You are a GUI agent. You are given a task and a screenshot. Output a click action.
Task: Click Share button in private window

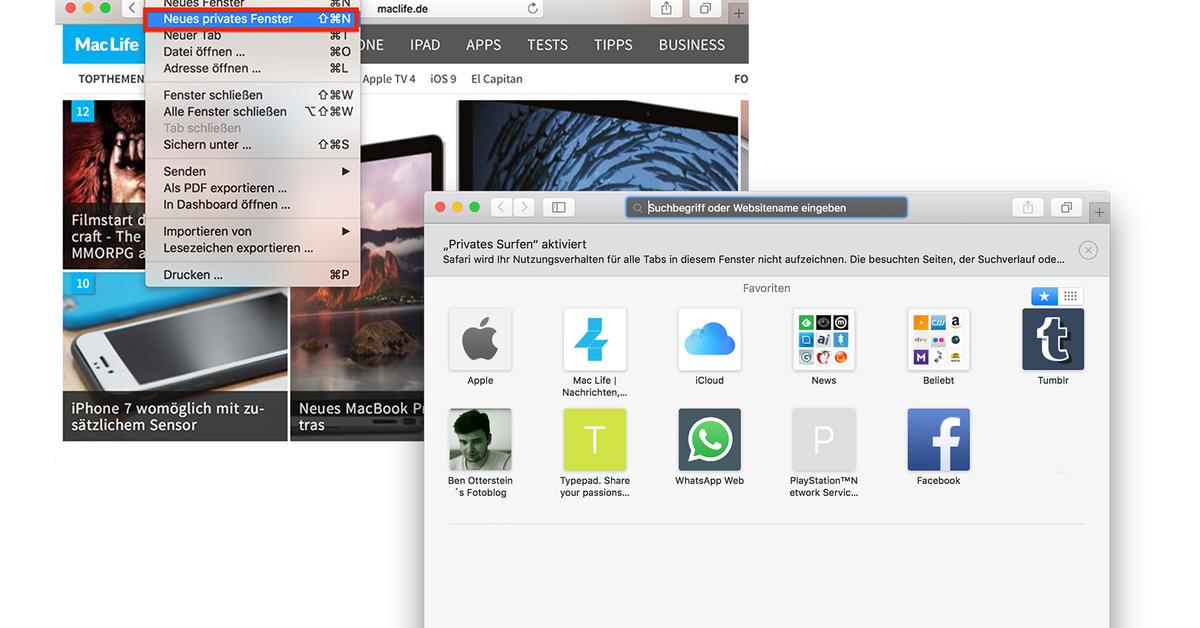(1027, 207)
